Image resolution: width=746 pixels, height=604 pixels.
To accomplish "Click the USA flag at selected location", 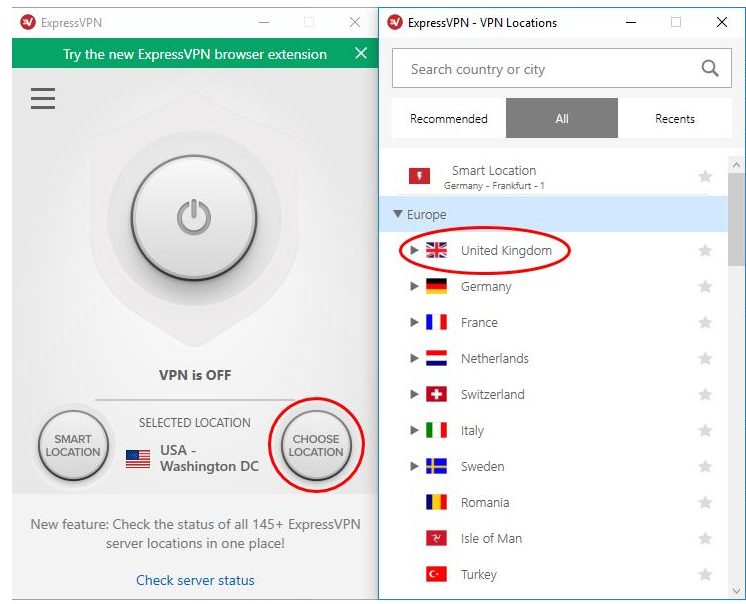I will [x=138, y=459].
